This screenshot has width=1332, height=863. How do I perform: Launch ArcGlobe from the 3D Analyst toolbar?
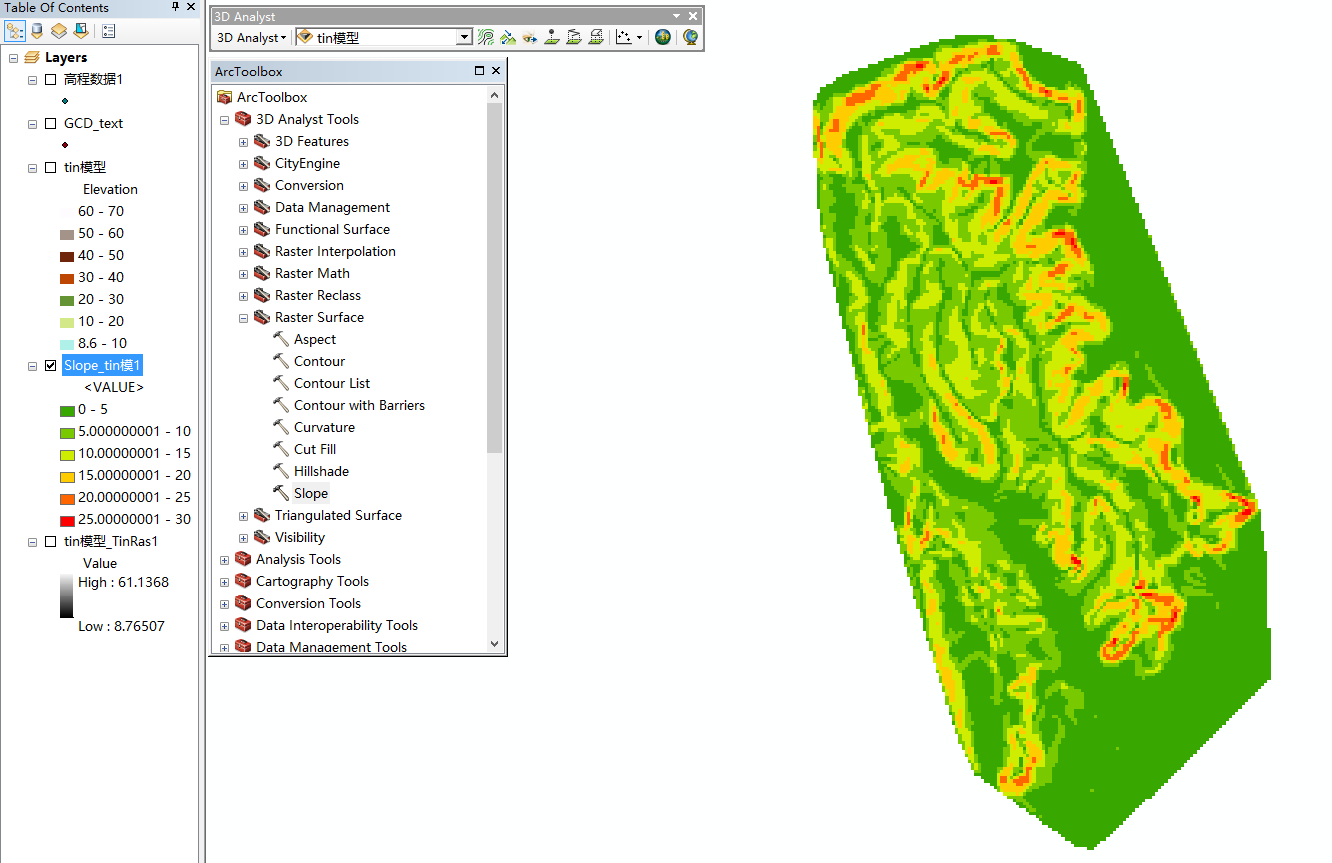[x=690, y=37]
